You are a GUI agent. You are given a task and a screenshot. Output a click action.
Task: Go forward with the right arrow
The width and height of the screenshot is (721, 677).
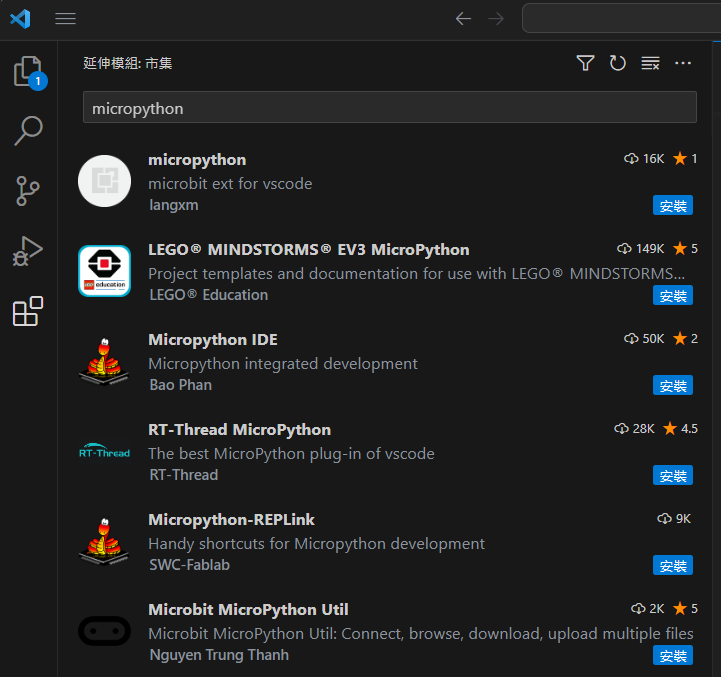pos(496,19)
